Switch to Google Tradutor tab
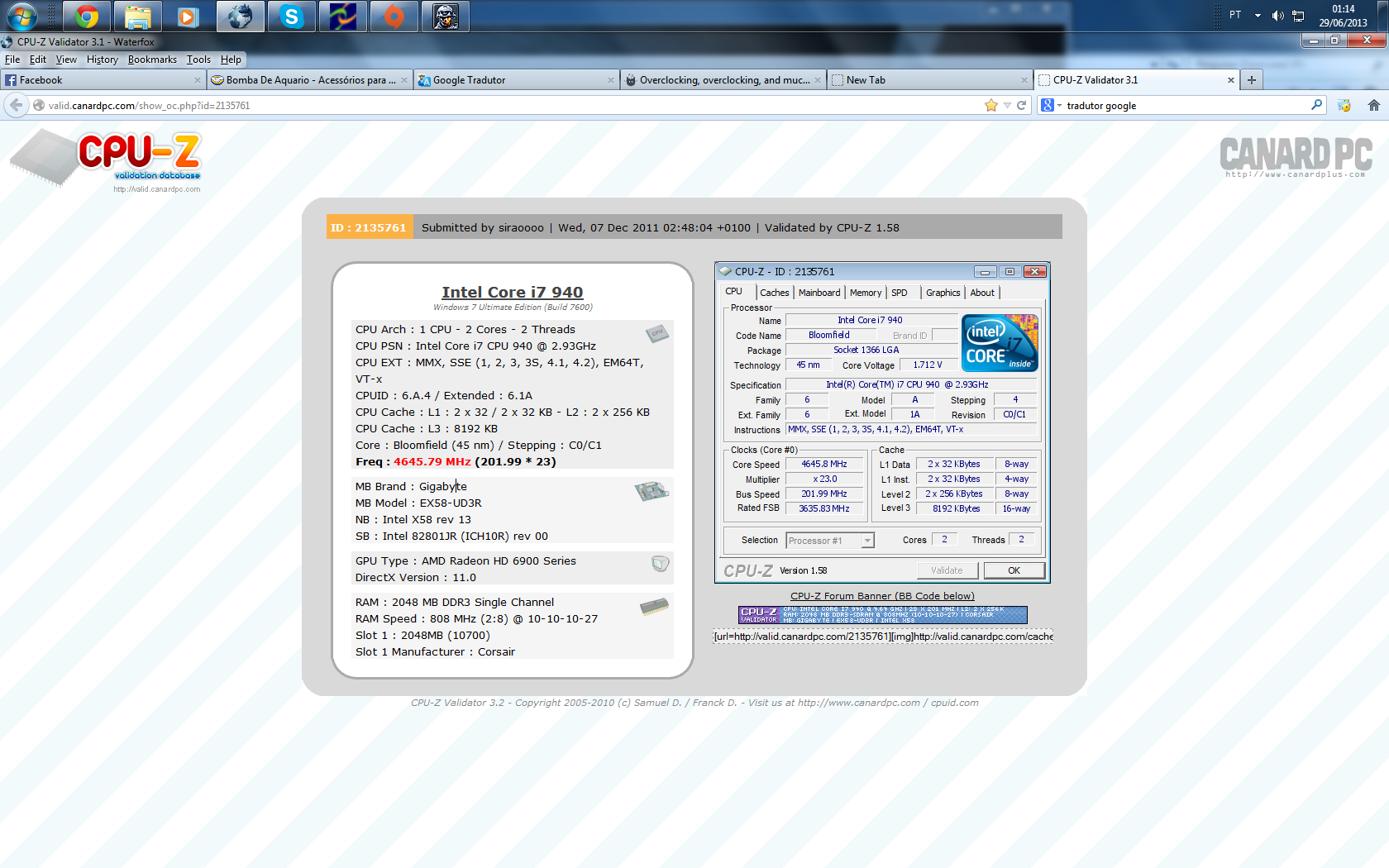Image resolution: width=1389 pixels, height=868 pixels. tap(516, 80)
